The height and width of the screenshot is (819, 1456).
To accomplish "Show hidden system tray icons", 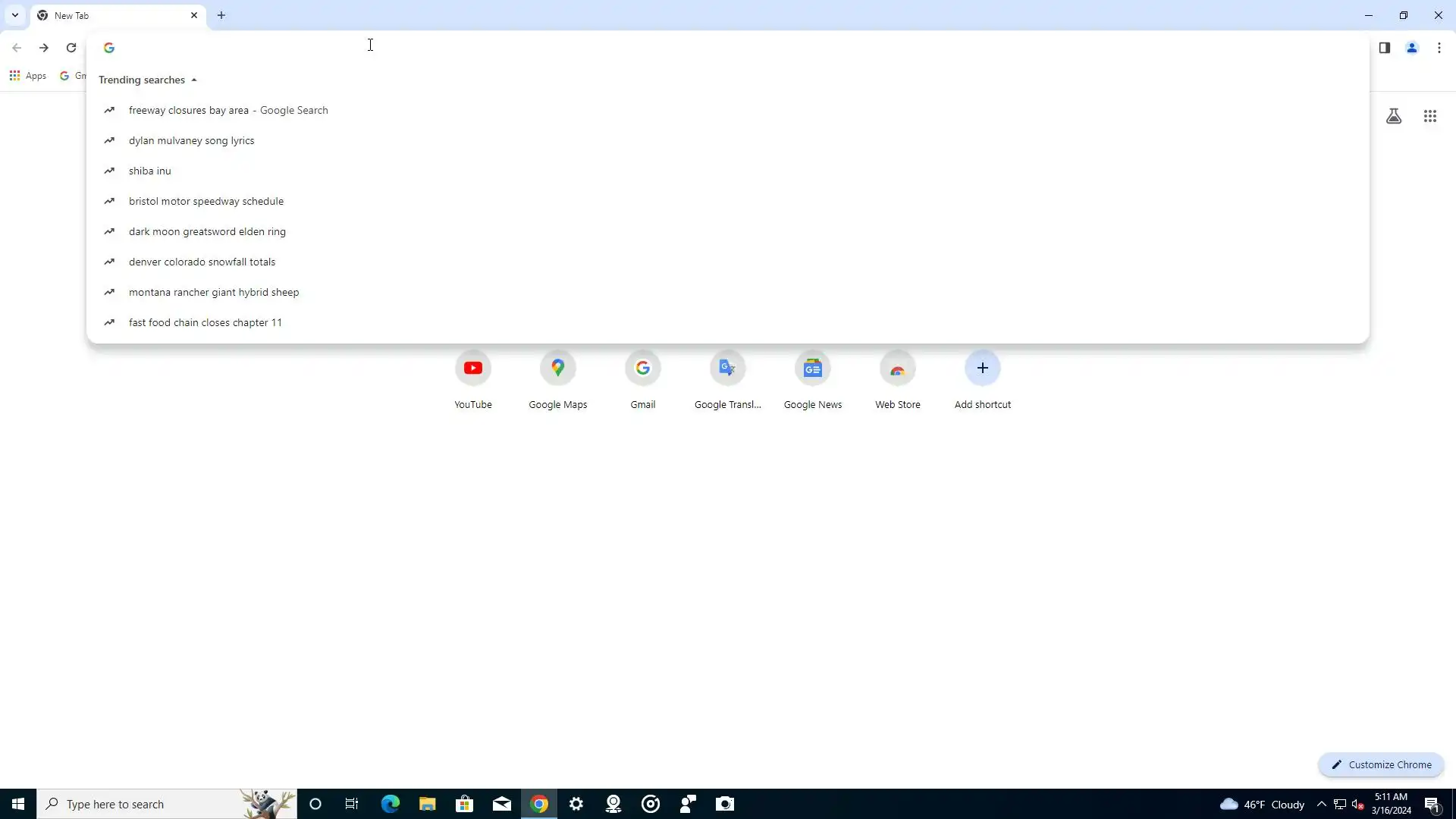I will pyautogui.click(x=1322, y=804).
